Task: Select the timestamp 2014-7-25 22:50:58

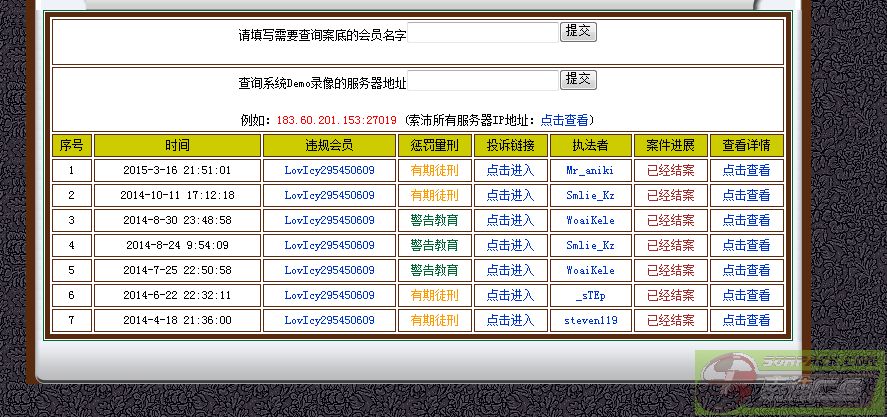Action: (x=177, y=270)
